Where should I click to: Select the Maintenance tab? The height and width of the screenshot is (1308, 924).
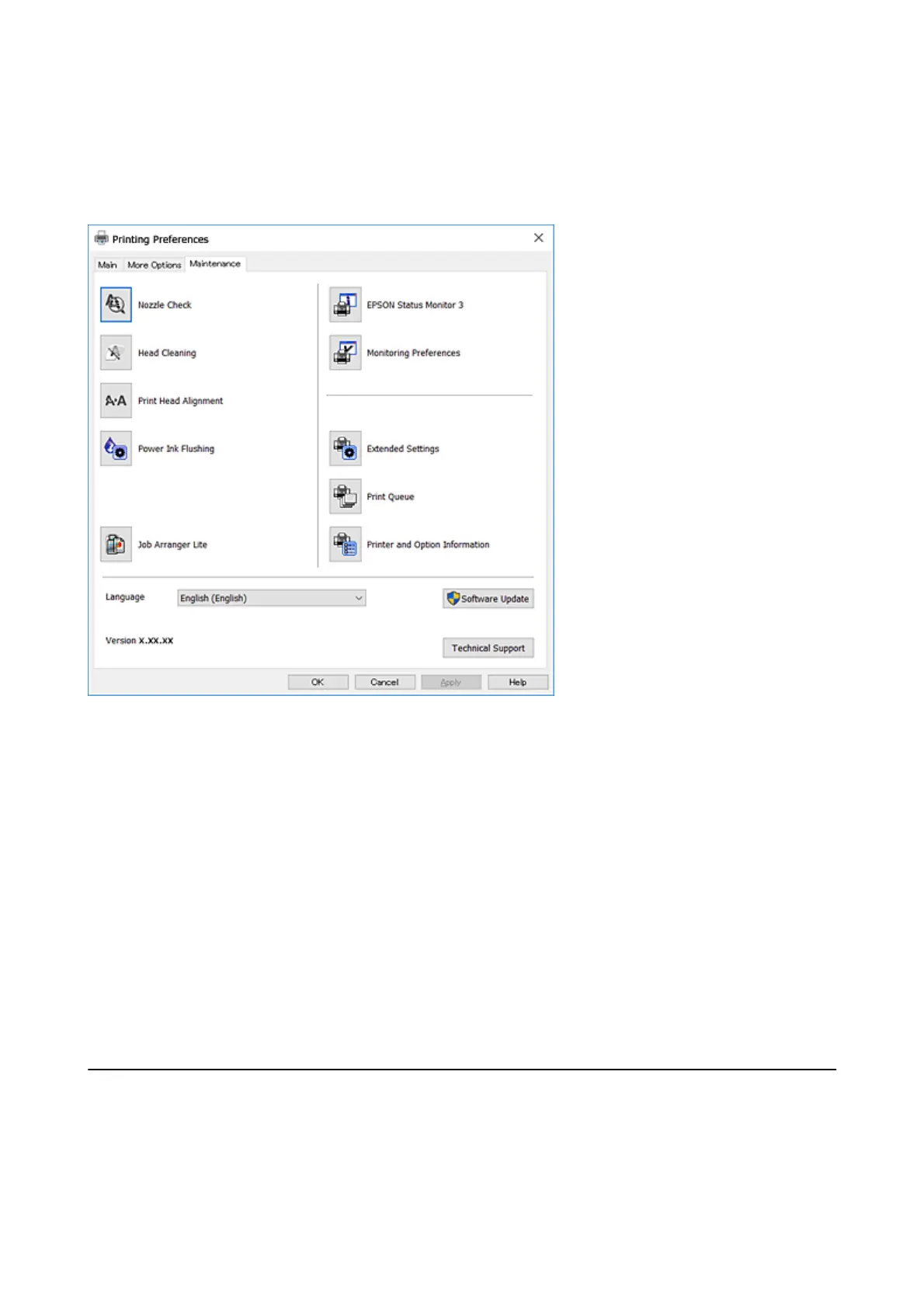pos(215,264)
